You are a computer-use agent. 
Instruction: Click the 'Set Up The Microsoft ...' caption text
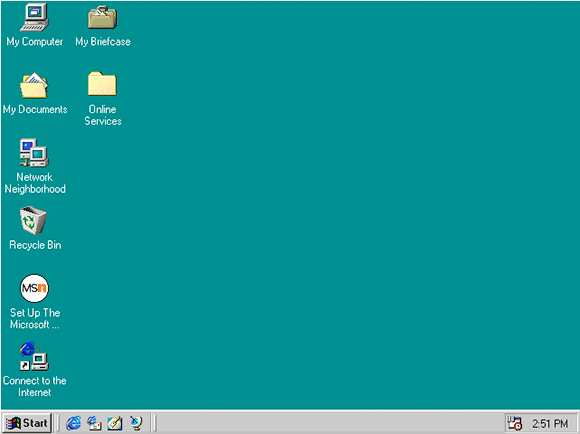35,318
